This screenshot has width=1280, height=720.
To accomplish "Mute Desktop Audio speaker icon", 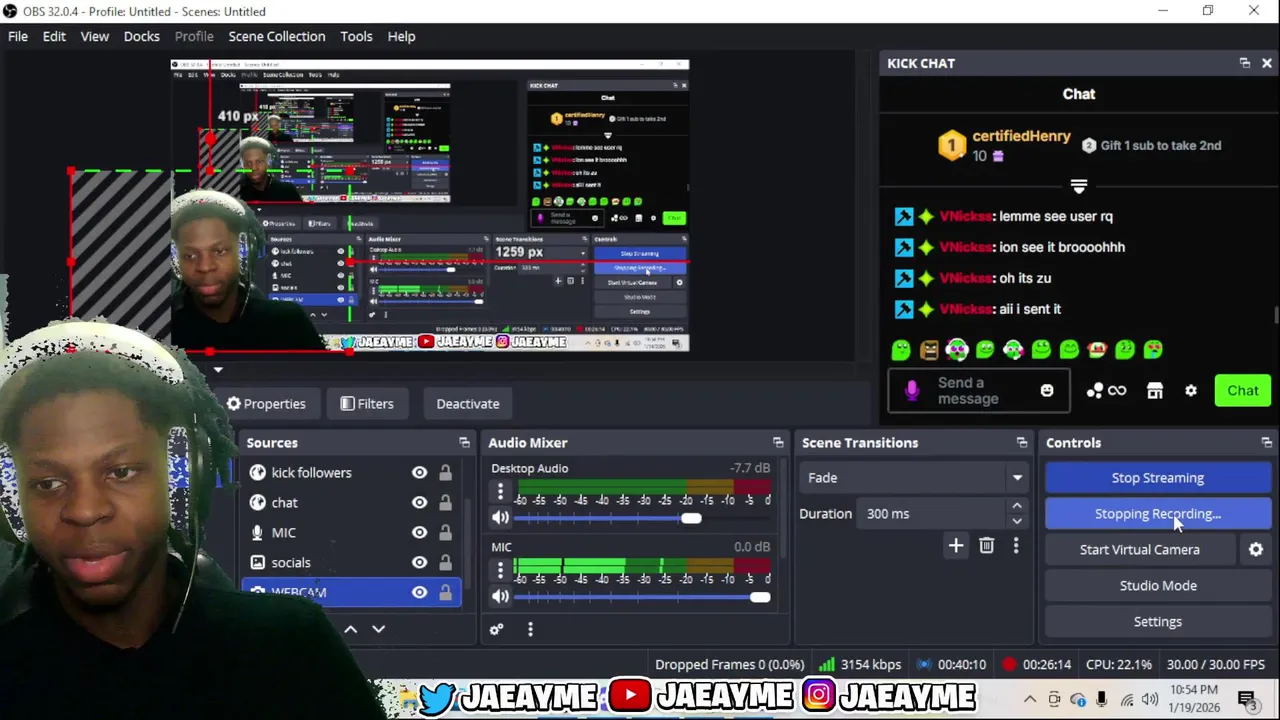I will tap(500, 518).
